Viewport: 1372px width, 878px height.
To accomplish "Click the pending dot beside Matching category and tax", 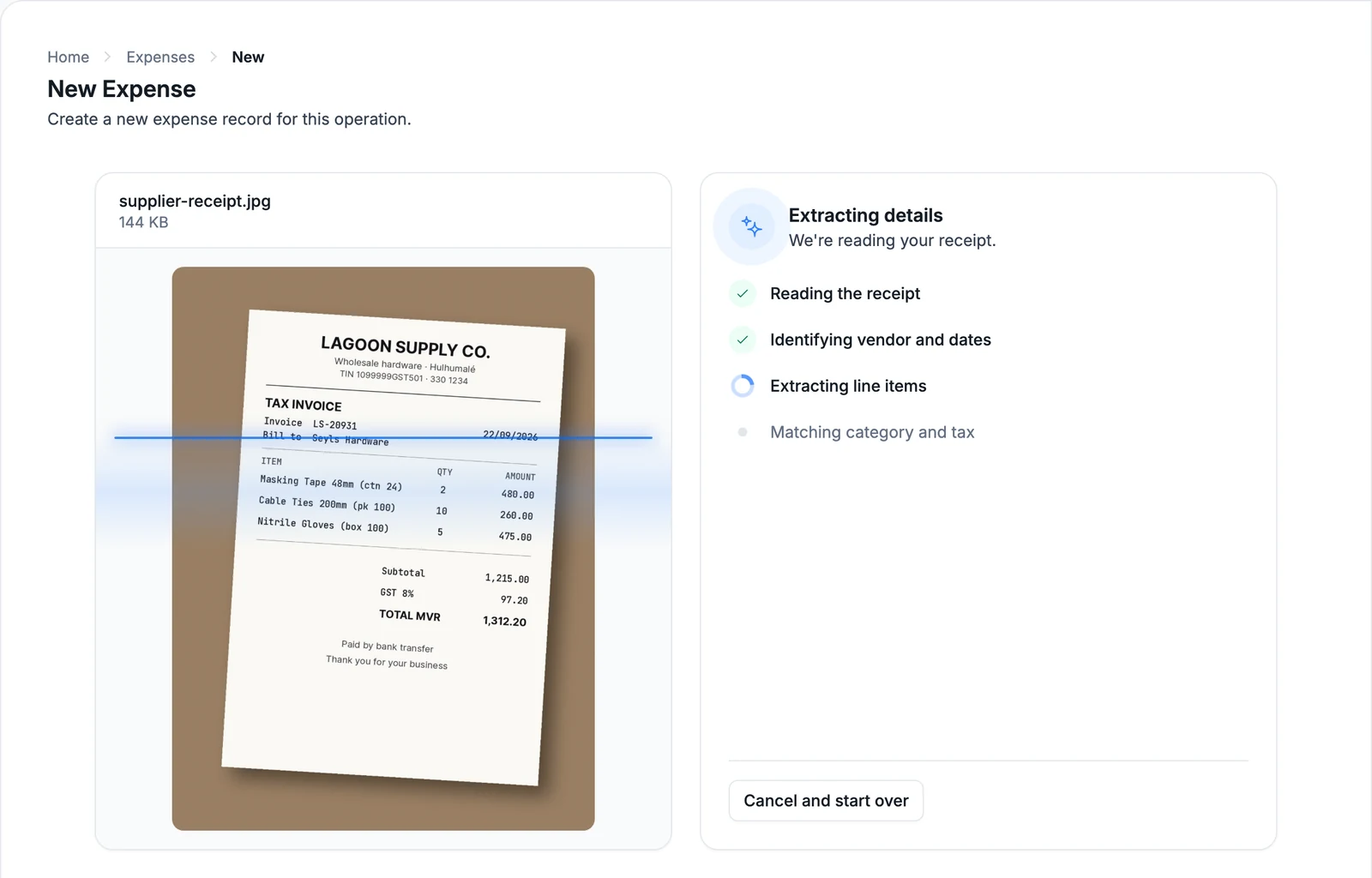I will coord(743,432).
